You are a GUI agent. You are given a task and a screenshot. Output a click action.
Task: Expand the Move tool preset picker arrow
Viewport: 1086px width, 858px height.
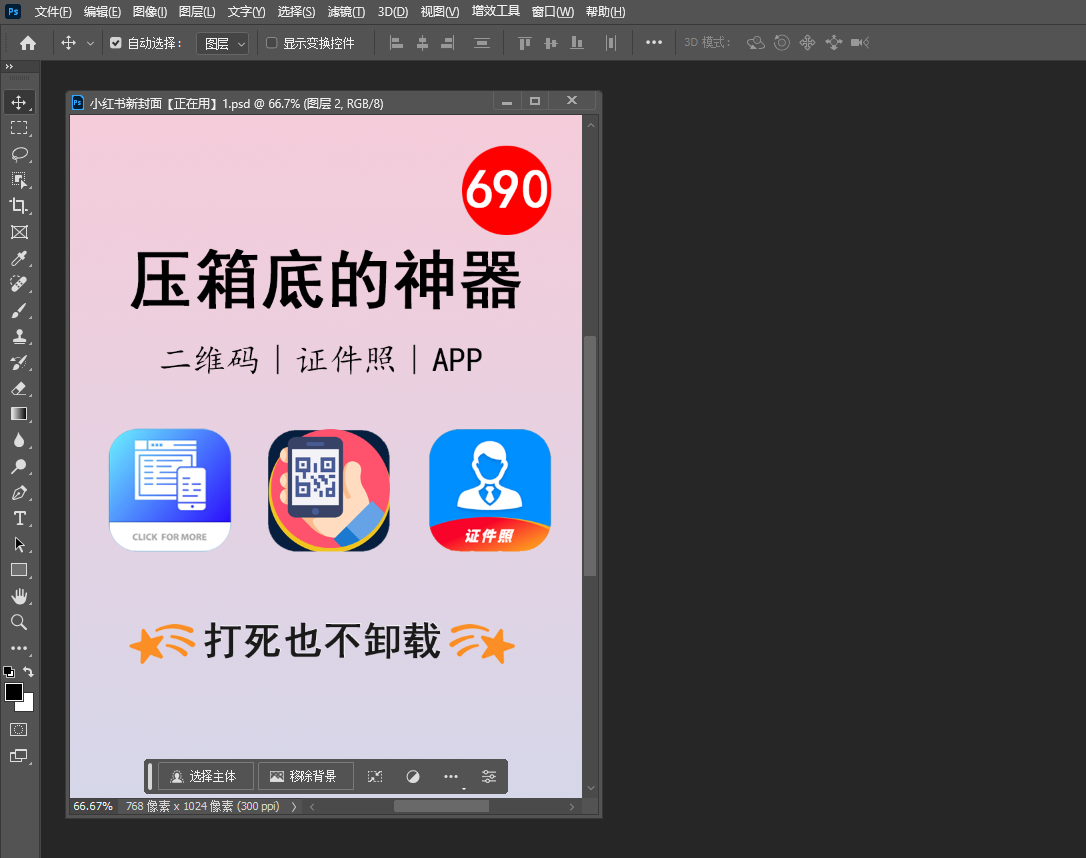tap(90, 43)
